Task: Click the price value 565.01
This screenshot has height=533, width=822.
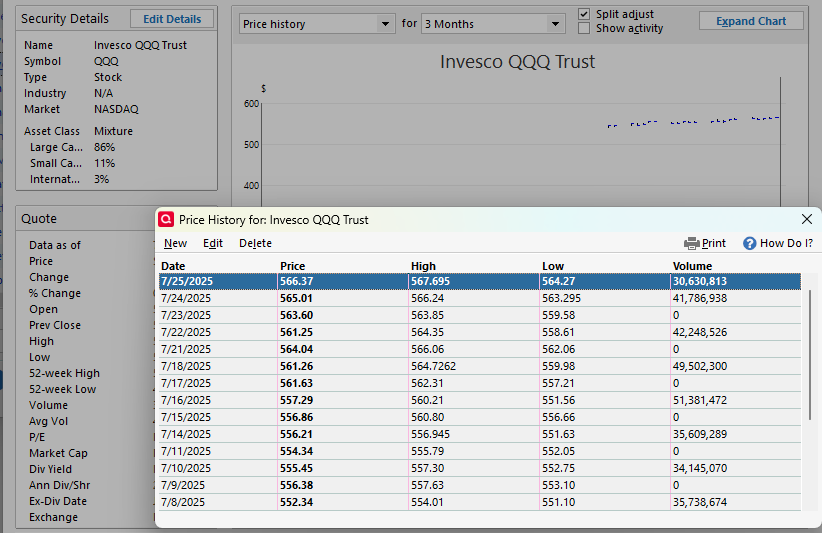Action: (296, 298)
